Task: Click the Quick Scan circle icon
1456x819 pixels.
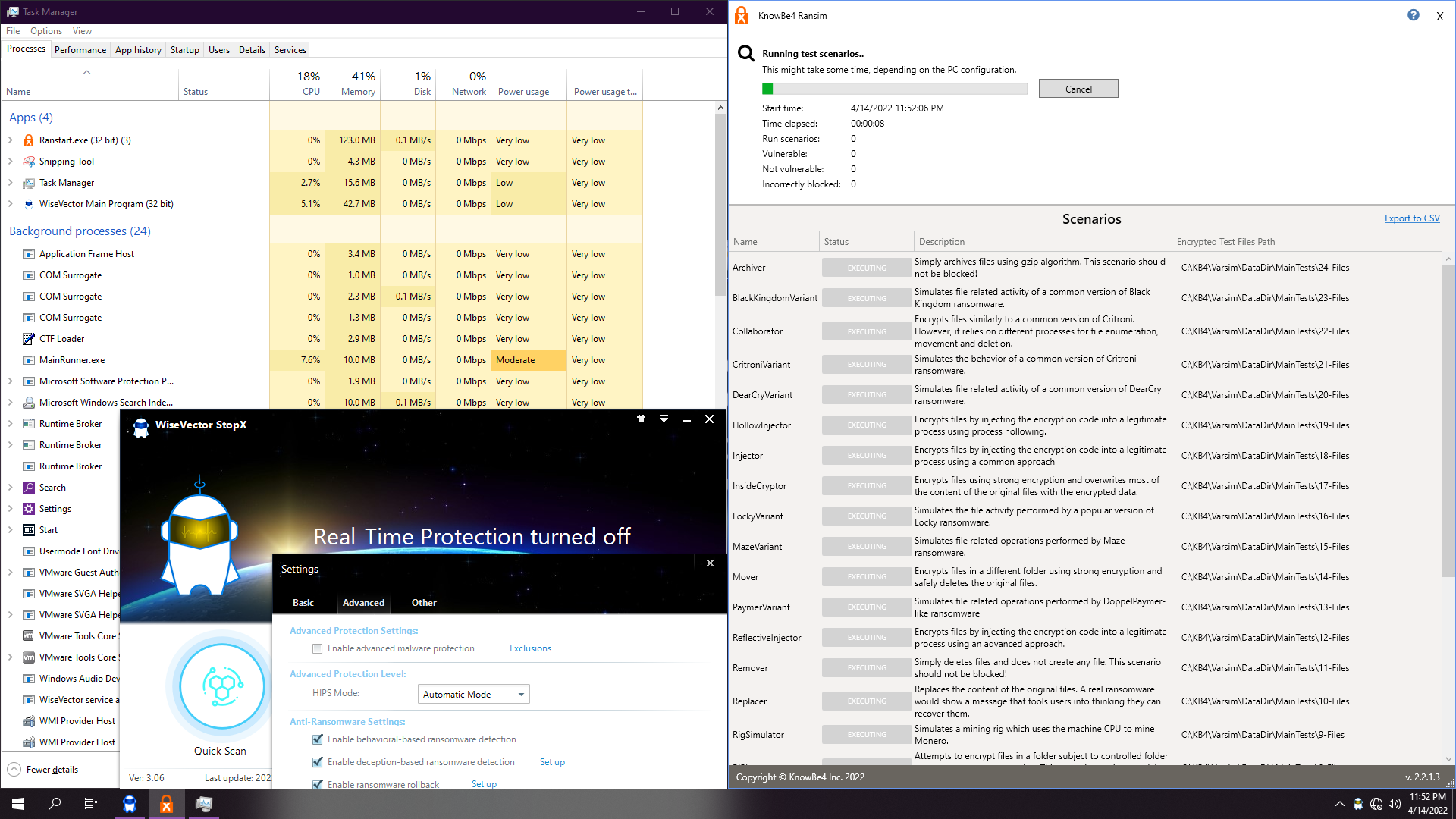Action: 221,686
